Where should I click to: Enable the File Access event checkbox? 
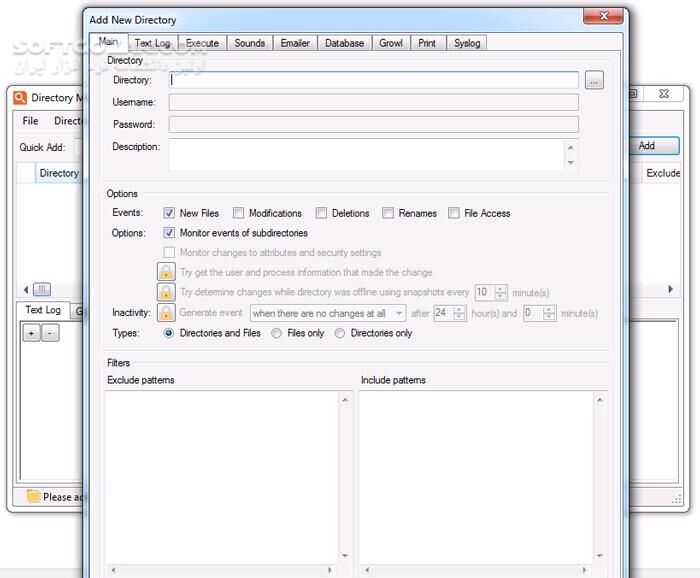click(x=454, y=213)
